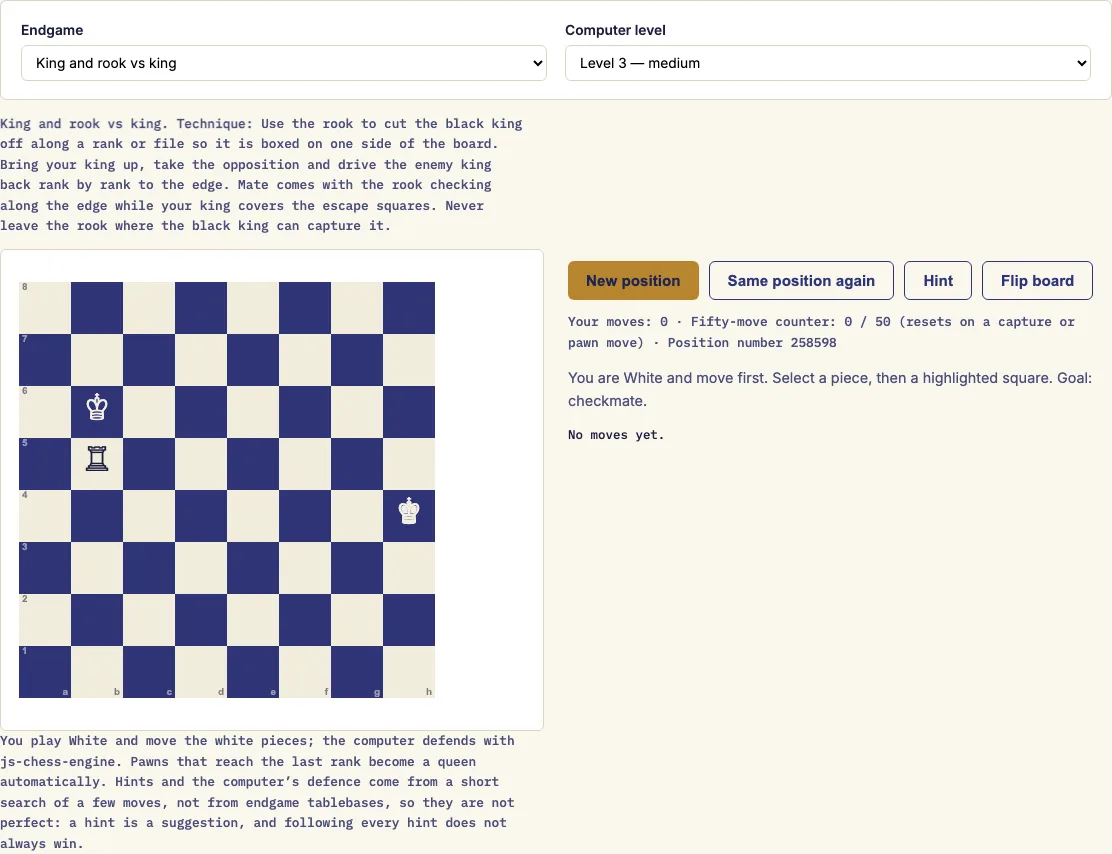1112x854 pixels.
Task: Click board square c5
Action: [149, 464]
